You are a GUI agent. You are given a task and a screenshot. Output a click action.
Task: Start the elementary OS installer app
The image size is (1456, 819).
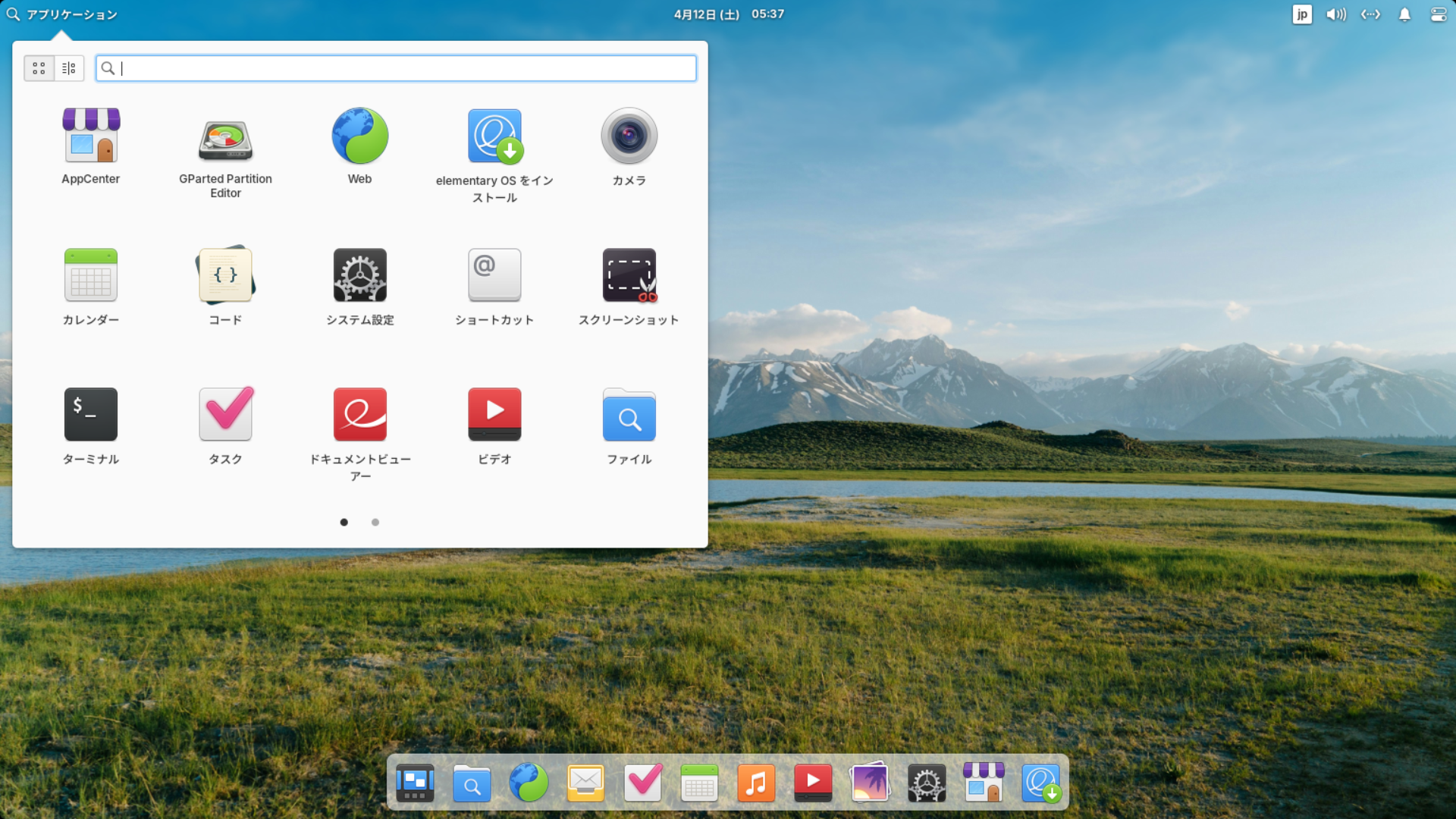click(494, 136)
